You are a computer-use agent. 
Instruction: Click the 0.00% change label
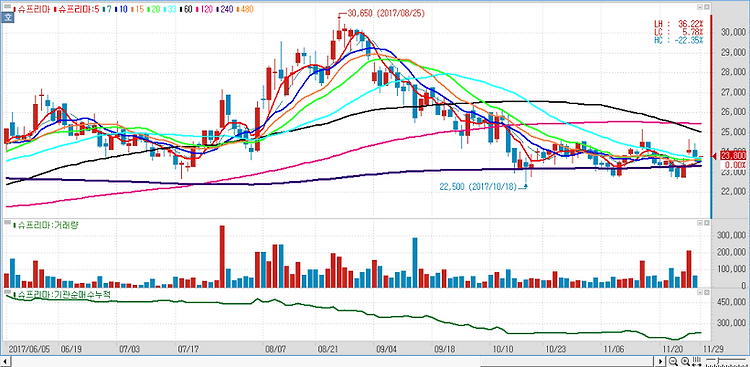[734, 165]
